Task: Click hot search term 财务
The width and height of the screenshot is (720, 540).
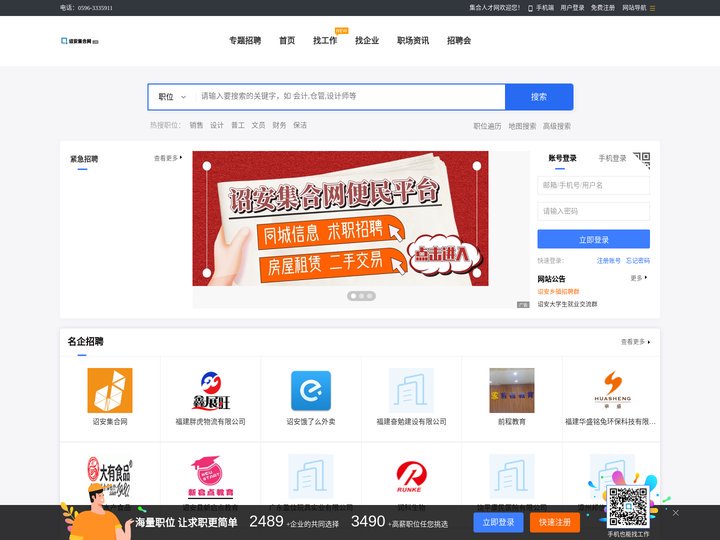Action: [279, 125]
